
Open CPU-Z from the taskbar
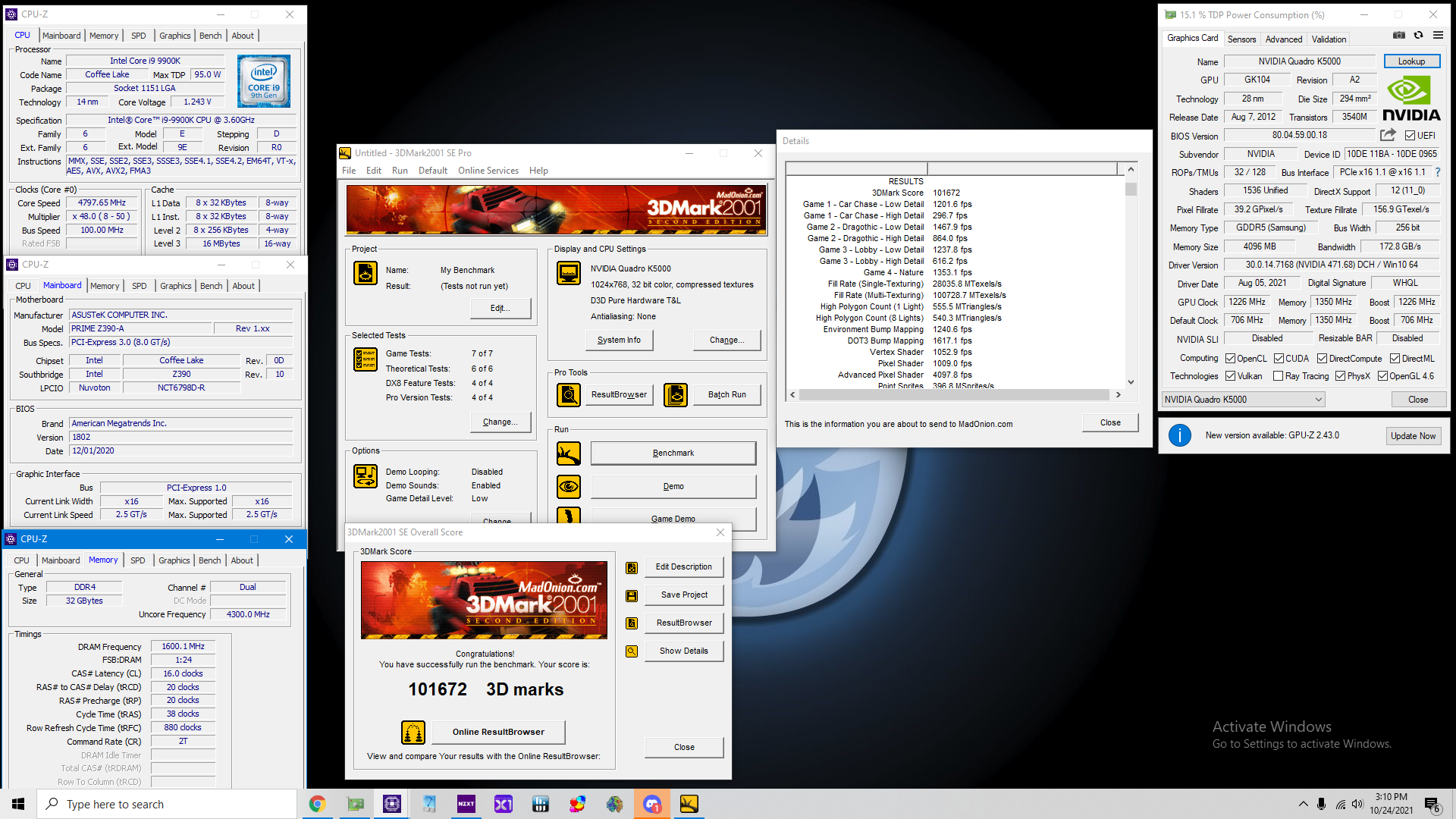(x=392, y=804)
